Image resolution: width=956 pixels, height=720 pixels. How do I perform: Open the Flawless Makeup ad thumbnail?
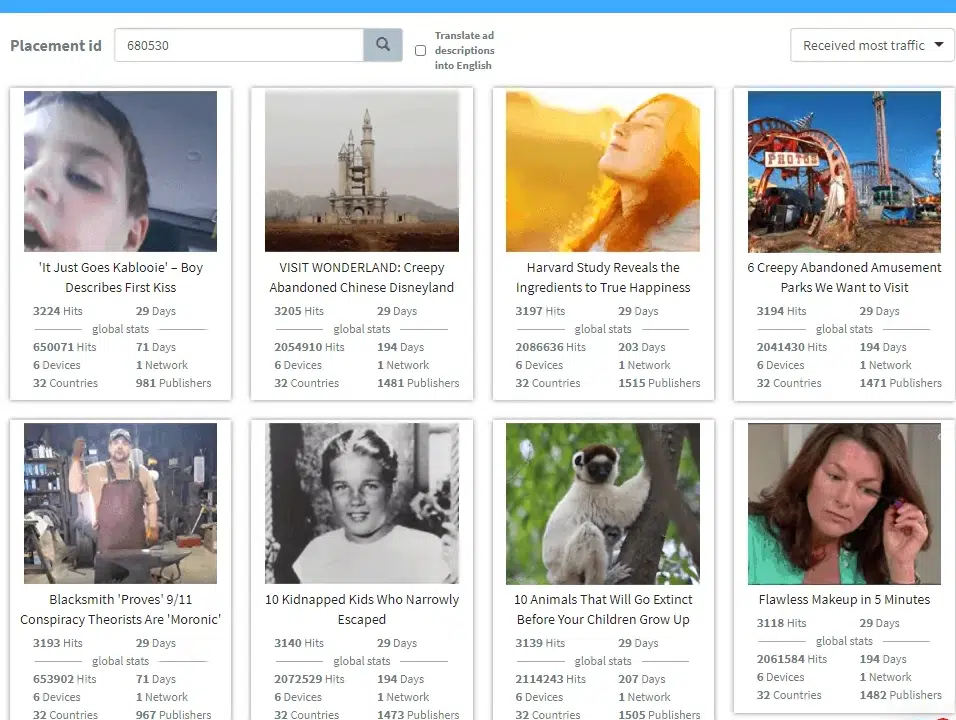(844, 503)
